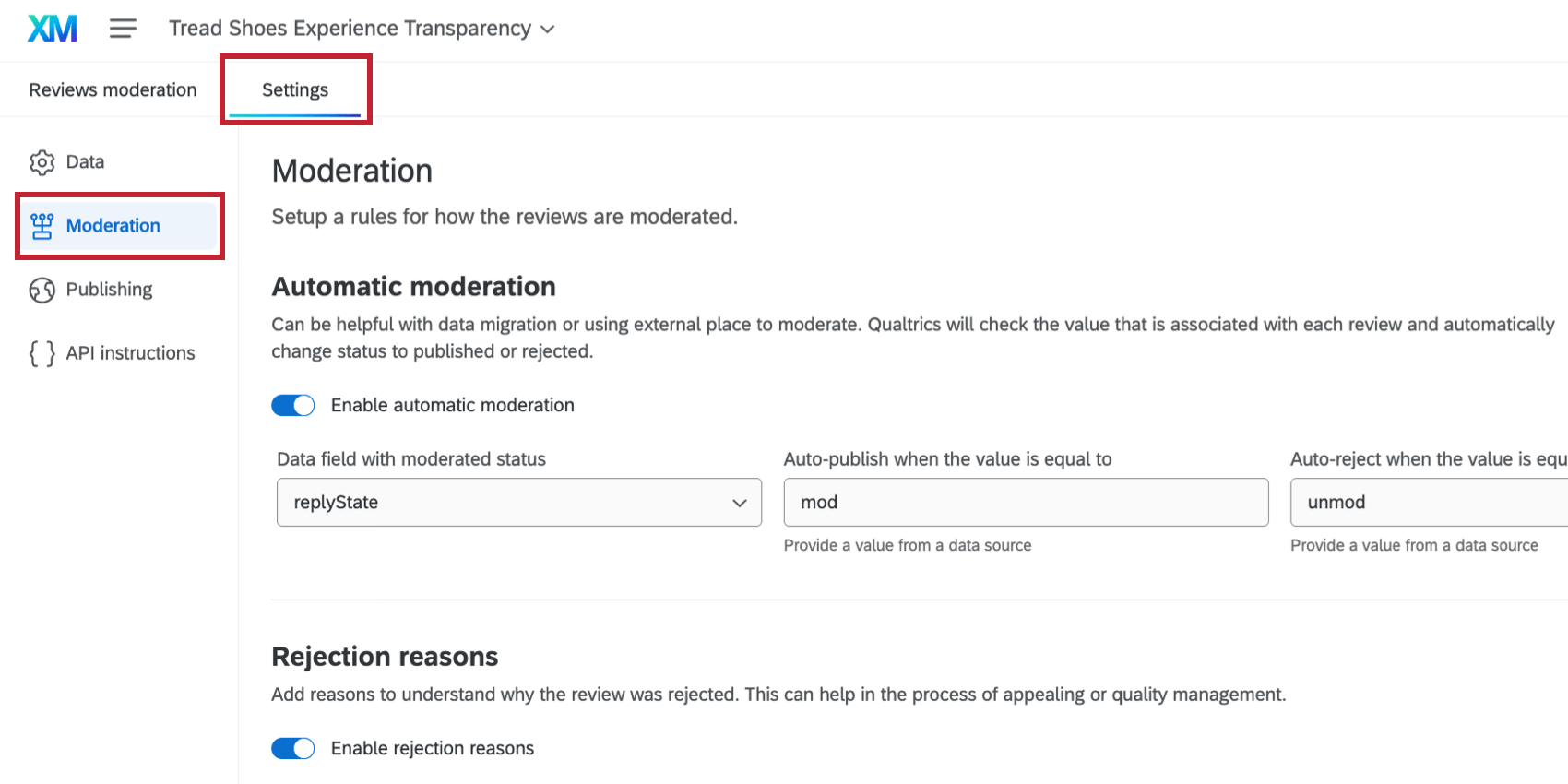Open API instructions page
This screenshot has width=1568, height=784.
click(x=130, y=352)
